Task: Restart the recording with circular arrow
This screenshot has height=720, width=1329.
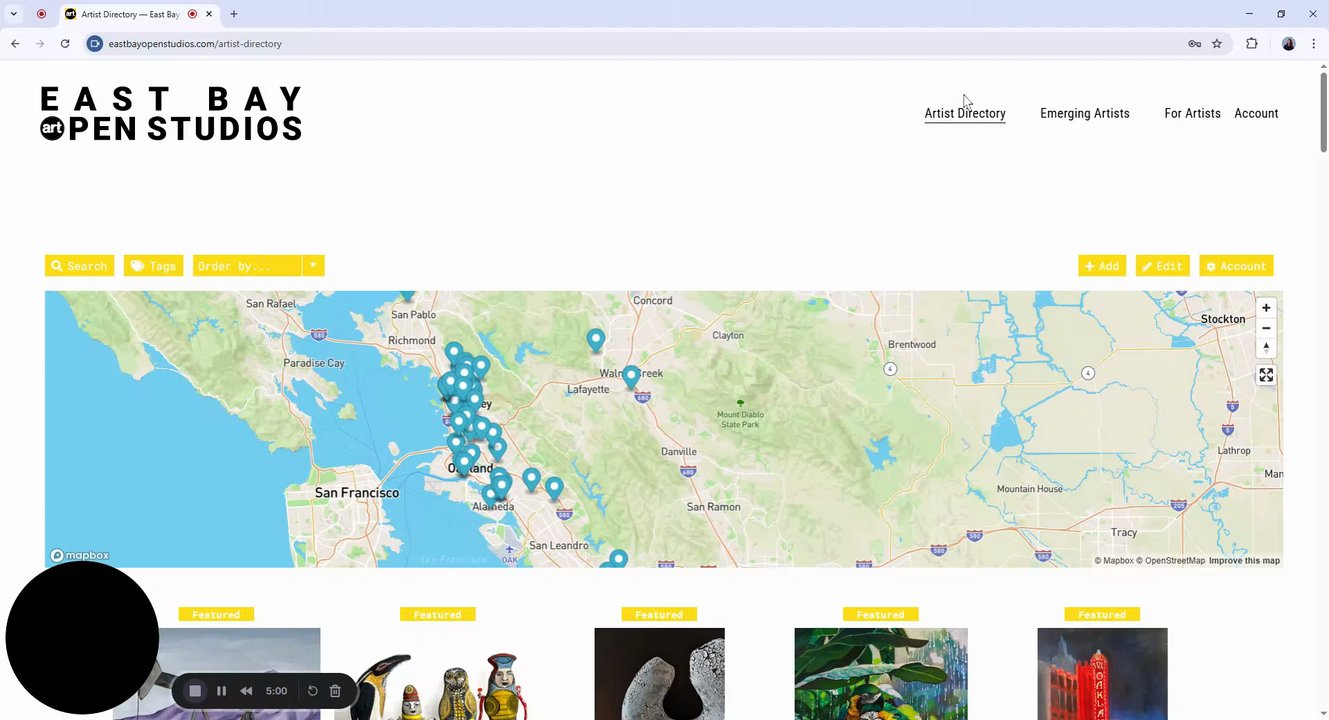Action: pyautogui.click(x=312, y=691)
